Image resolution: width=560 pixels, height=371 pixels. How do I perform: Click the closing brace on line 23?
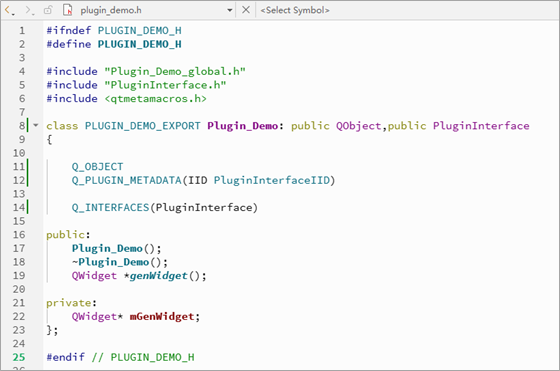[x=49, y=330]
